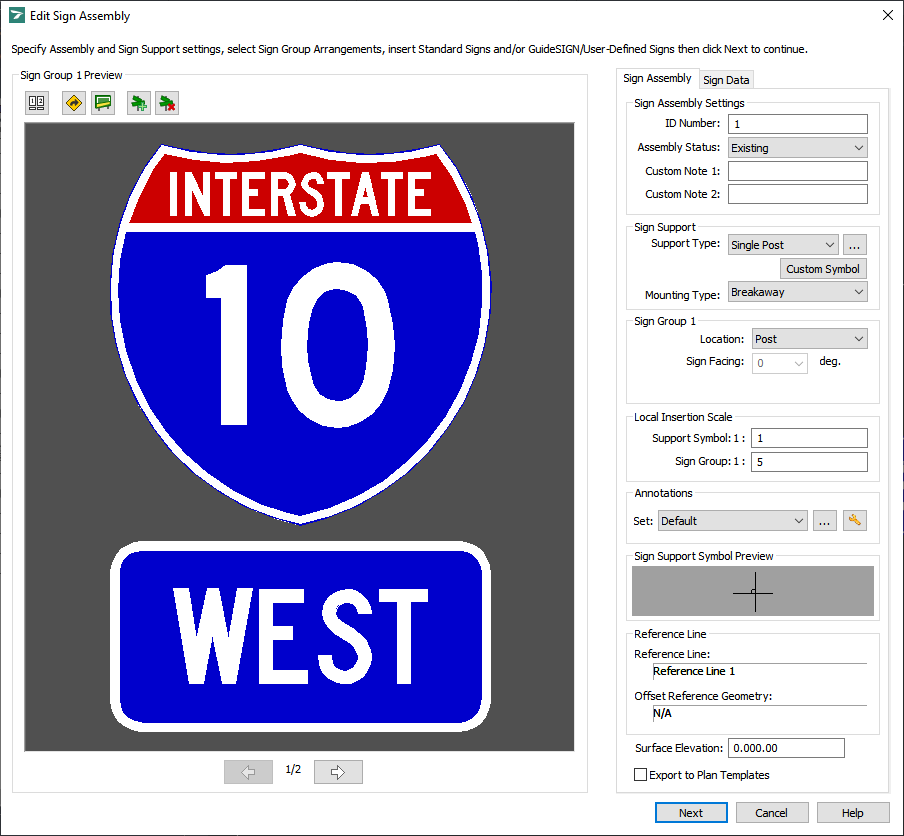The width and height of the screenshot is (904, 836).
Task: Select the WEST auxiliary sign preview
Action: click(x=300, y=637)
